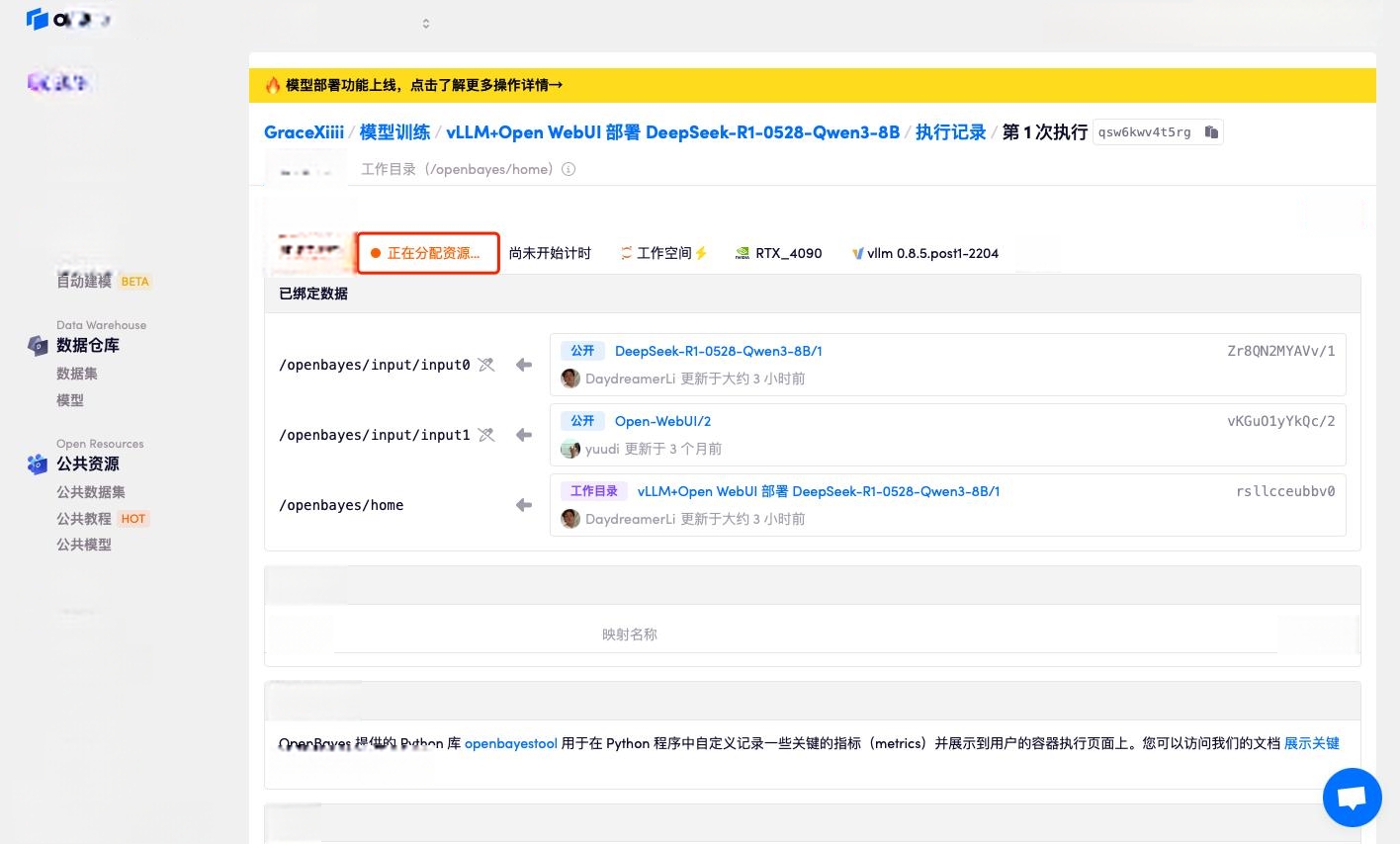Click DaydreamerLi avatar under DeepSeek-R1-0528-Qwen3-8B/1
This screenshot has height=844, width=1400.
570,379
